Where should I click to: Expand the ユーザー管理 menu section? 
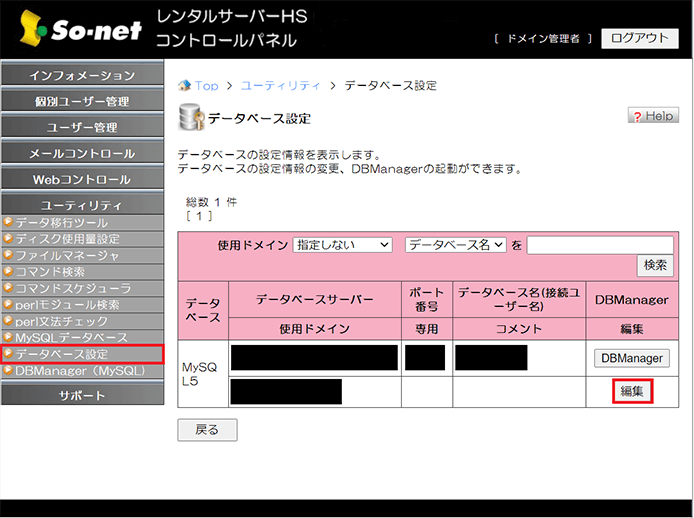82,128
